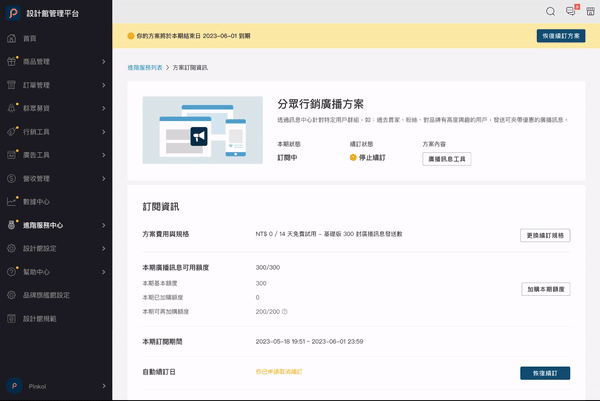Viewport: 600px width, 401px height.
Task: Click the 恢復續訂 button in 自動續訂日 row
Action: 545,373
